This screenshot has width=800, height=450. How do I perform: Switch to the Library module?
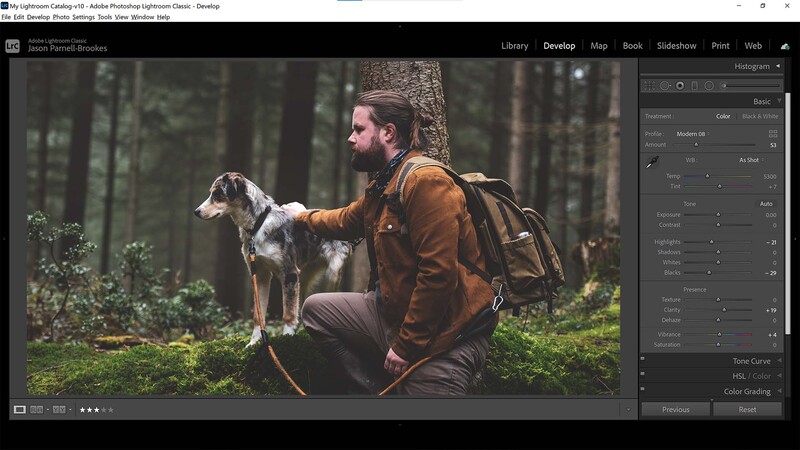coord(514,46)
